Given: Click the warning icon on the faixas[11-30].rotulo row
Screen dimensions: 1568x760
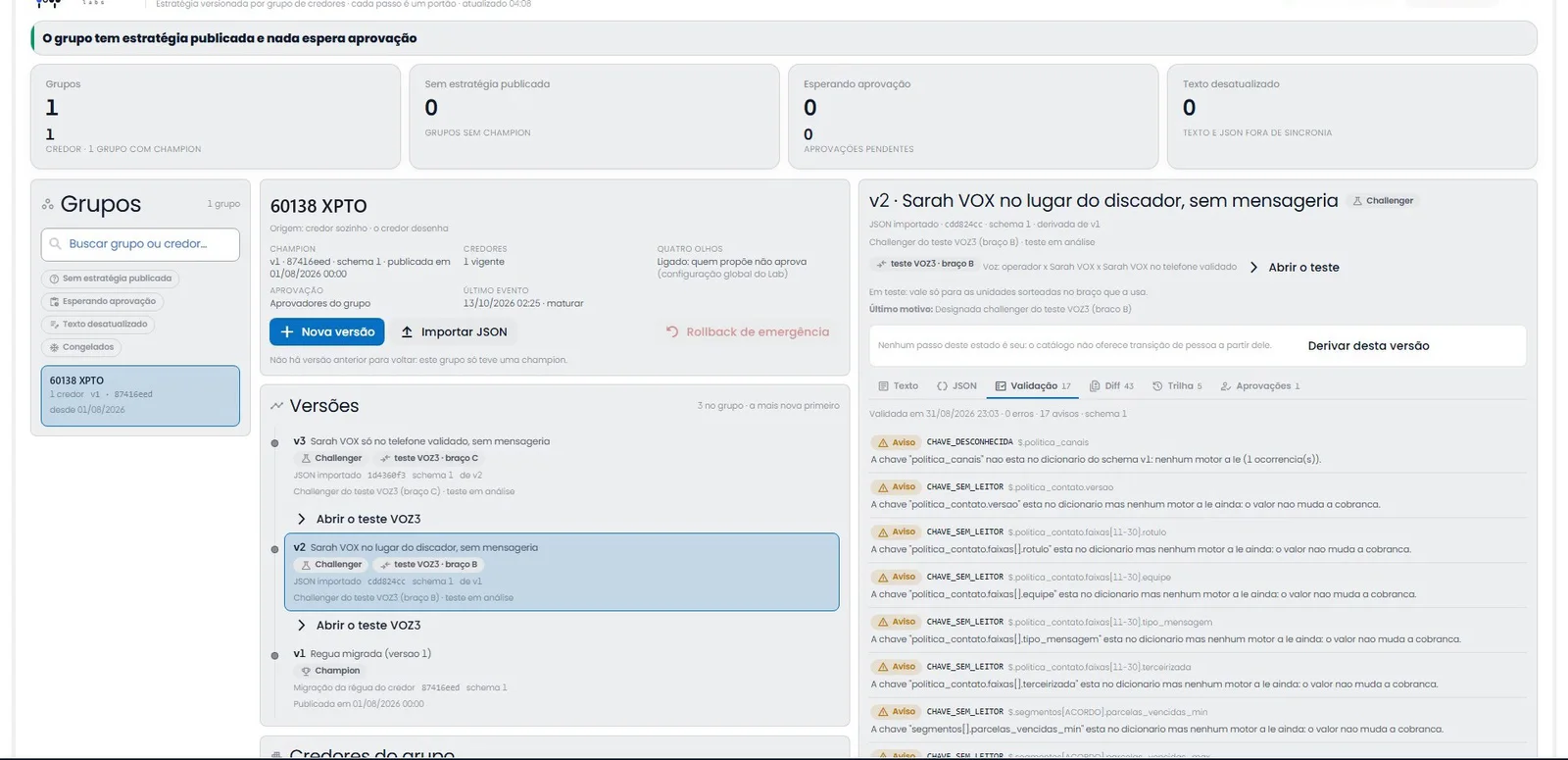Looking at the screenshot, I should point(883,532).
